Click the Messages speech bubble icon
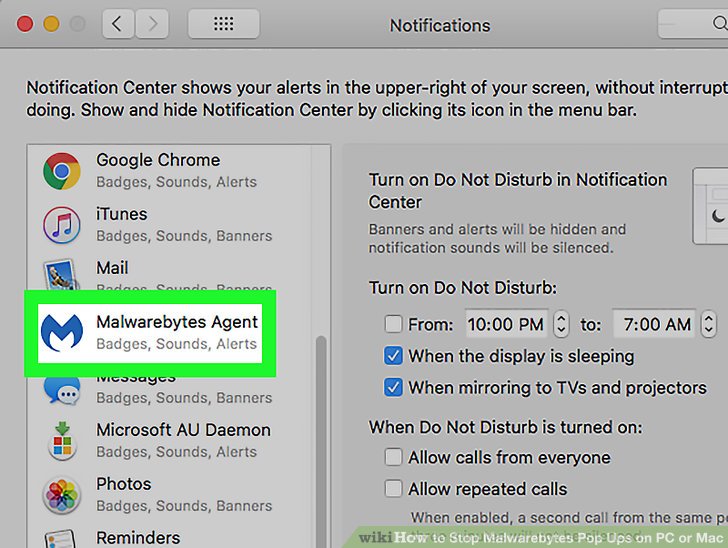The image size is (728, 548). pos(62,390)
